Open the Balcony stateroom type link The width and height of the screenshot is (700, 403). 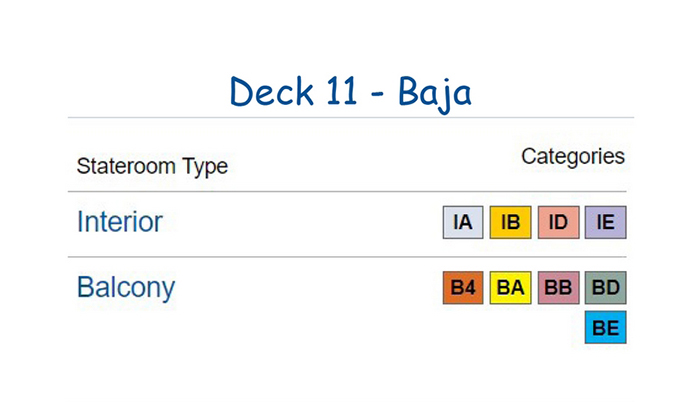(x=126, y=288)
